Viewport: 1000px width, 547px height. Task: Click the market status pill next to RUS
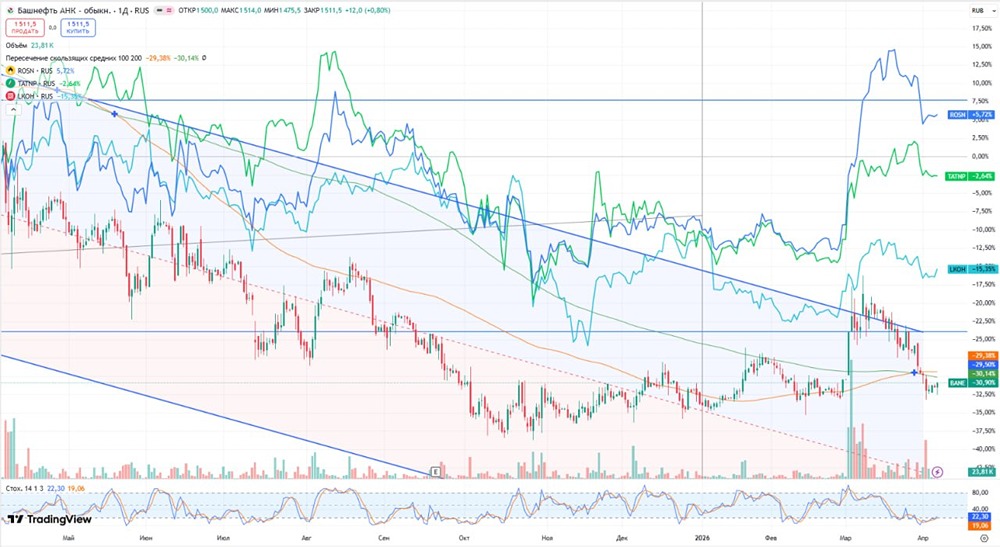165,11
